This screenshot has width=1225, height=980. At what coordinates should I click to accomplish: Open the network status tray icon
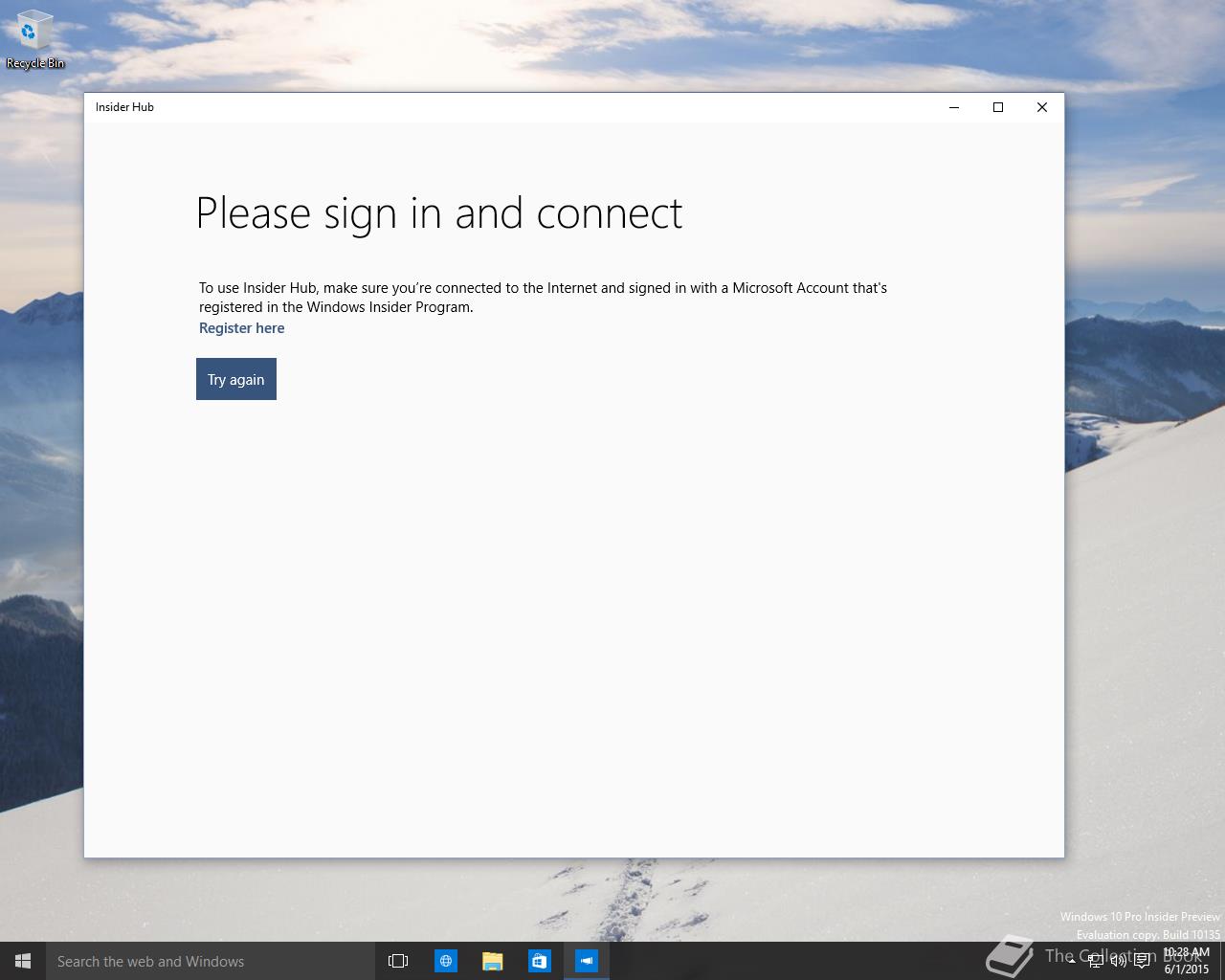1095,962
